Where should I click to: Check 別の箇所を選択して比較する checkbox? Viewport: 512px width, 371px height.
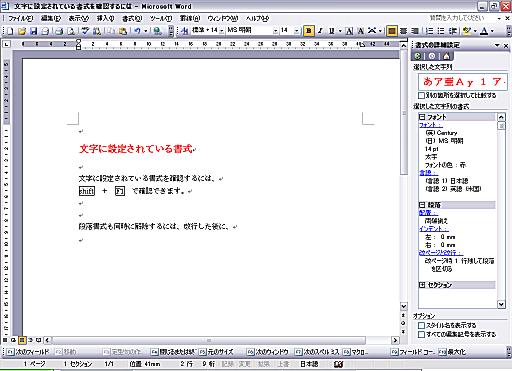click(421, 96)
